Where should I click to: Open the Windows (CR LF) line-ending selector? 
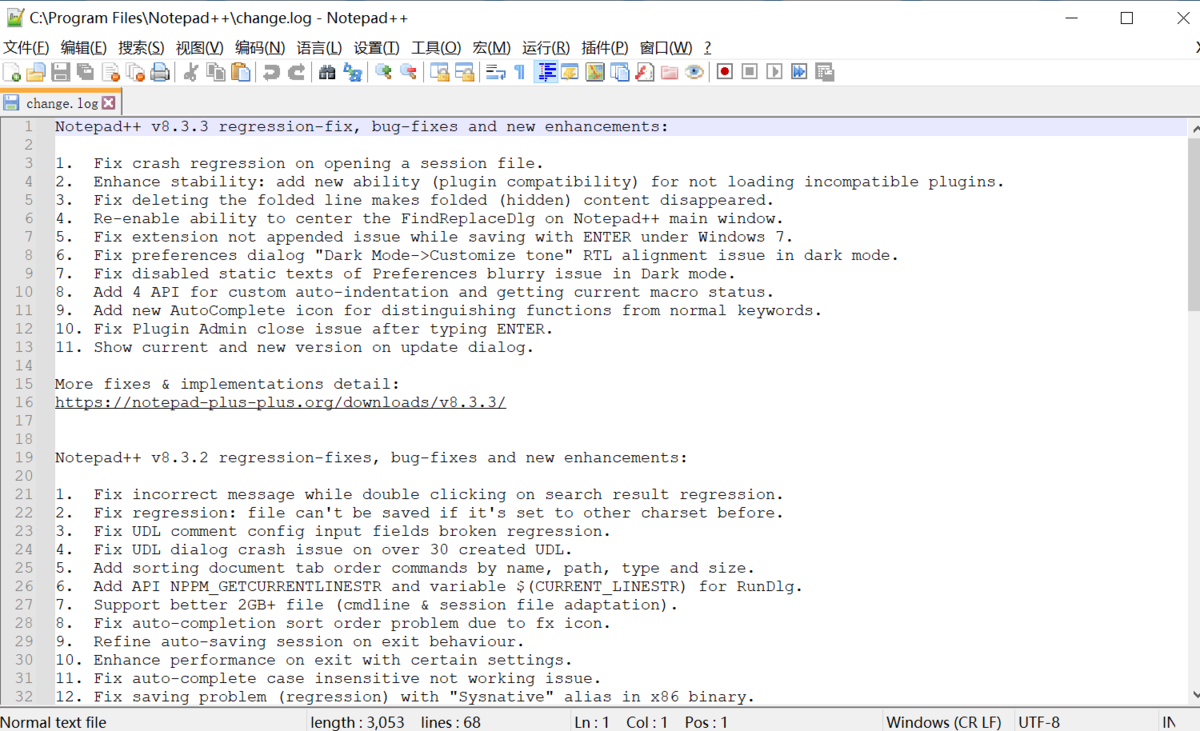pos(944,721)
